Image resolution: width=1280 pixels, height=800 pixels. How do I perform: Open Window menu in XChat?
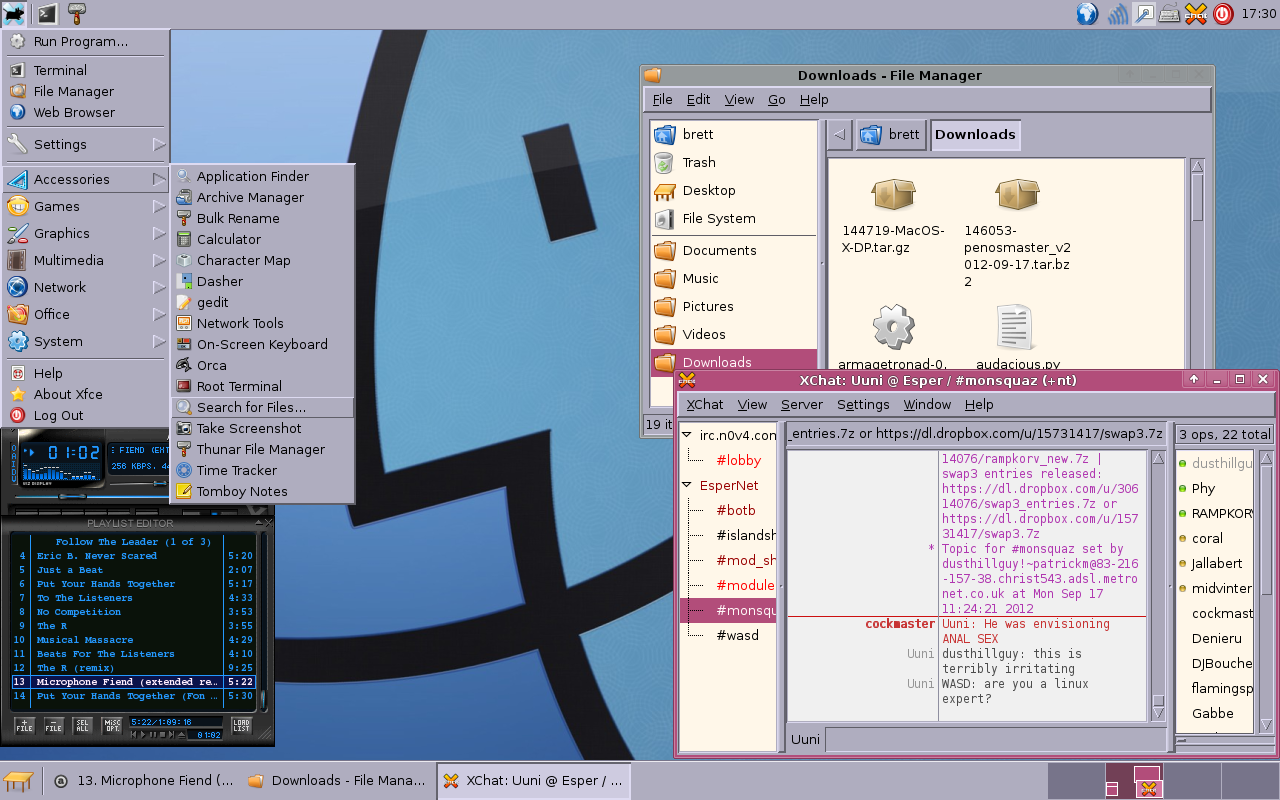(927, 404)
